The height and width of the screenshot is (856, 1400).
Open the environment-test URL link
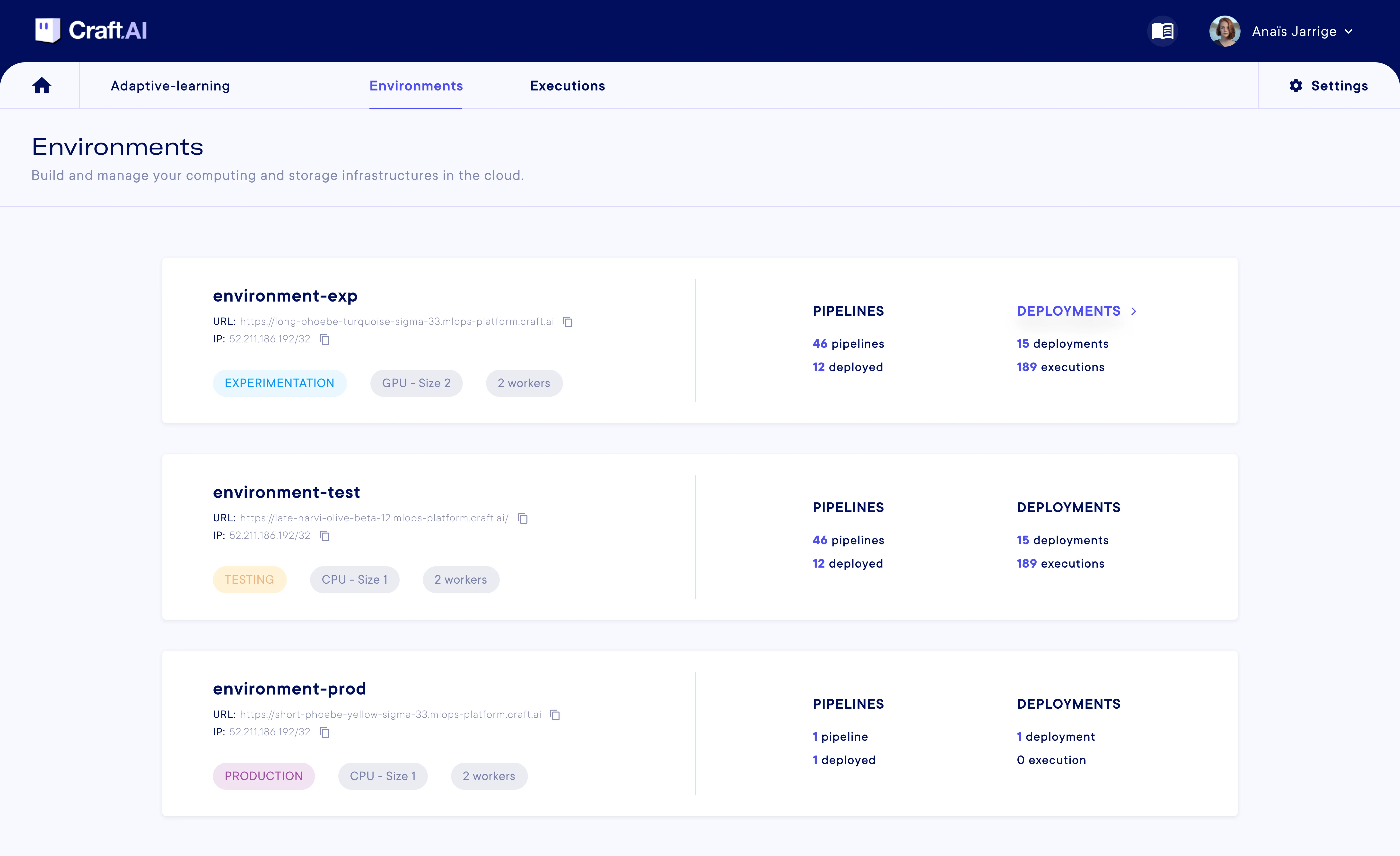click(374, 518)
